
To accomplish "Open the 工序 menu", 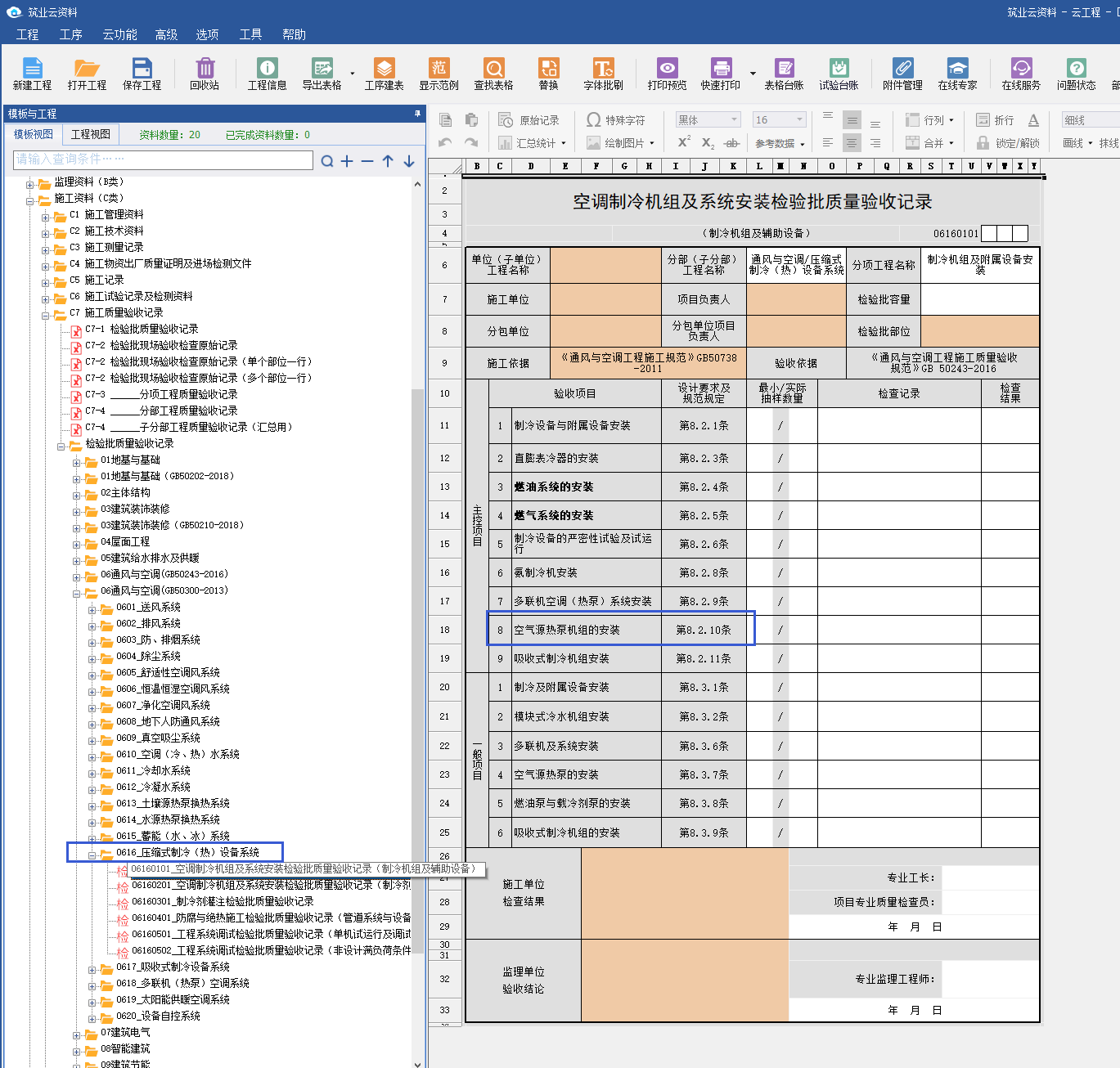I will (x=71, y=34).
